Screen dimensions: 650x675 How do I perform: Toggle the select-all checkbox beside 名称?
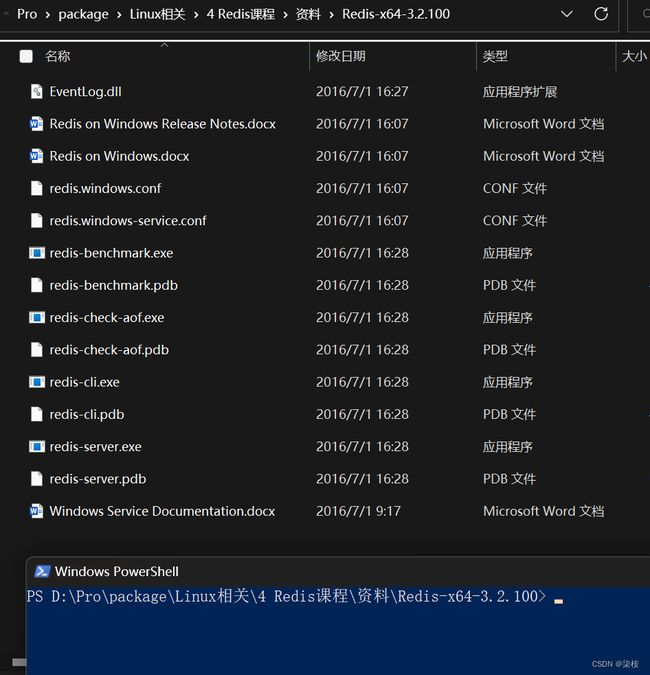(26, 56)
